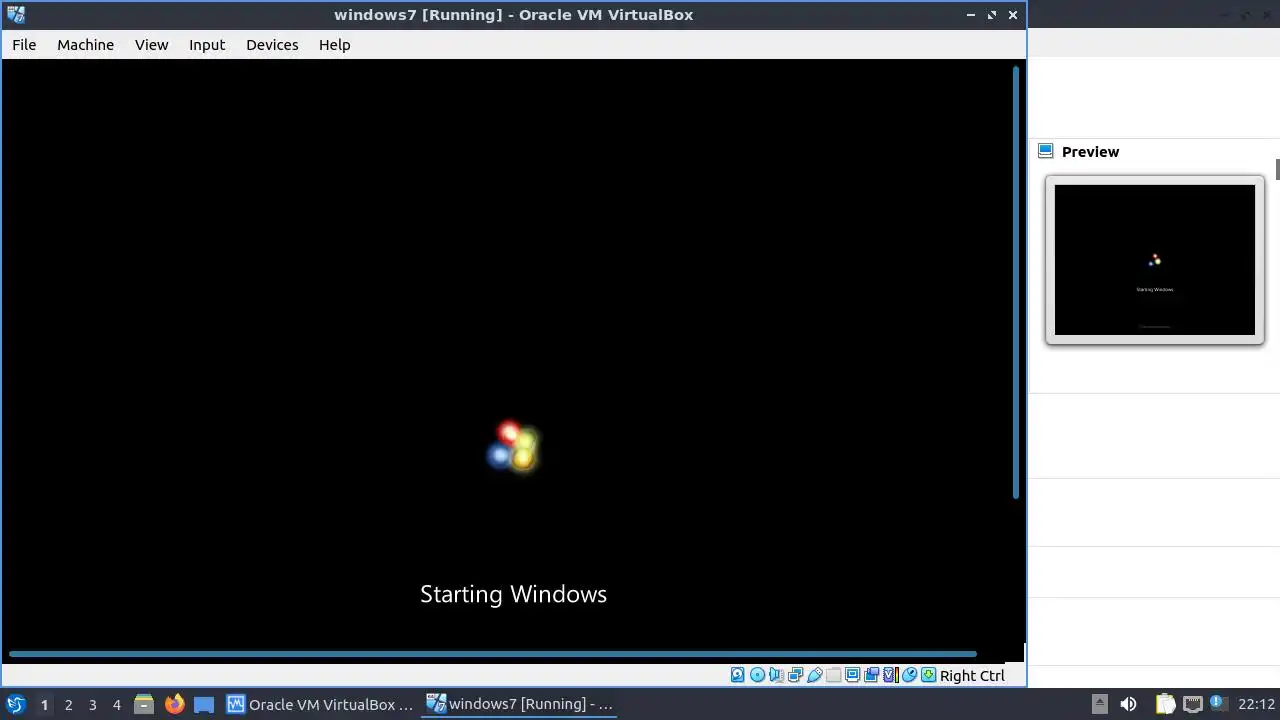Open the Input menu
Image resolution: width=1280 pixels, height=720 pixels.
pyautogui.click(x=207, y=45)
